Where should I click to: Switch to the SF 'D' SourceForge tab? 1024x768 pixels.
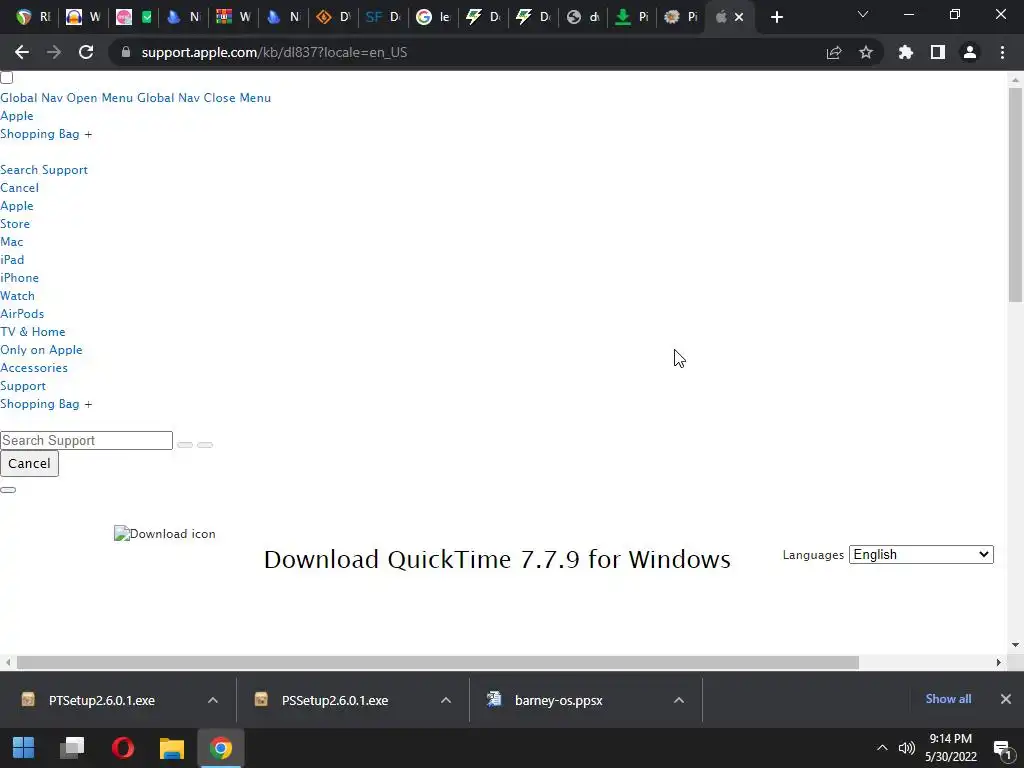(384, 18)
